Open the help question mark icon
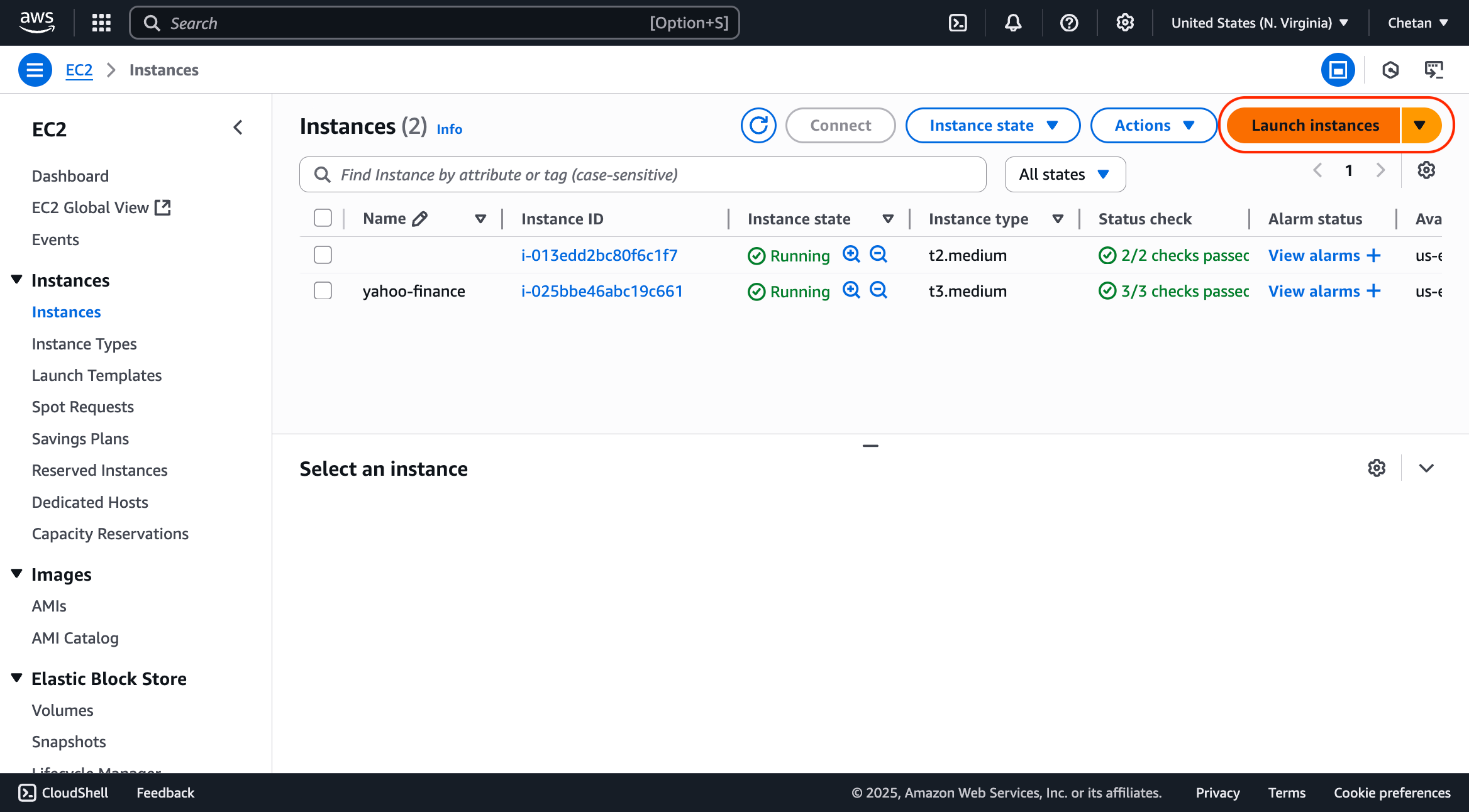This screenshot has width=1469, height=812. pos(1068,23)
